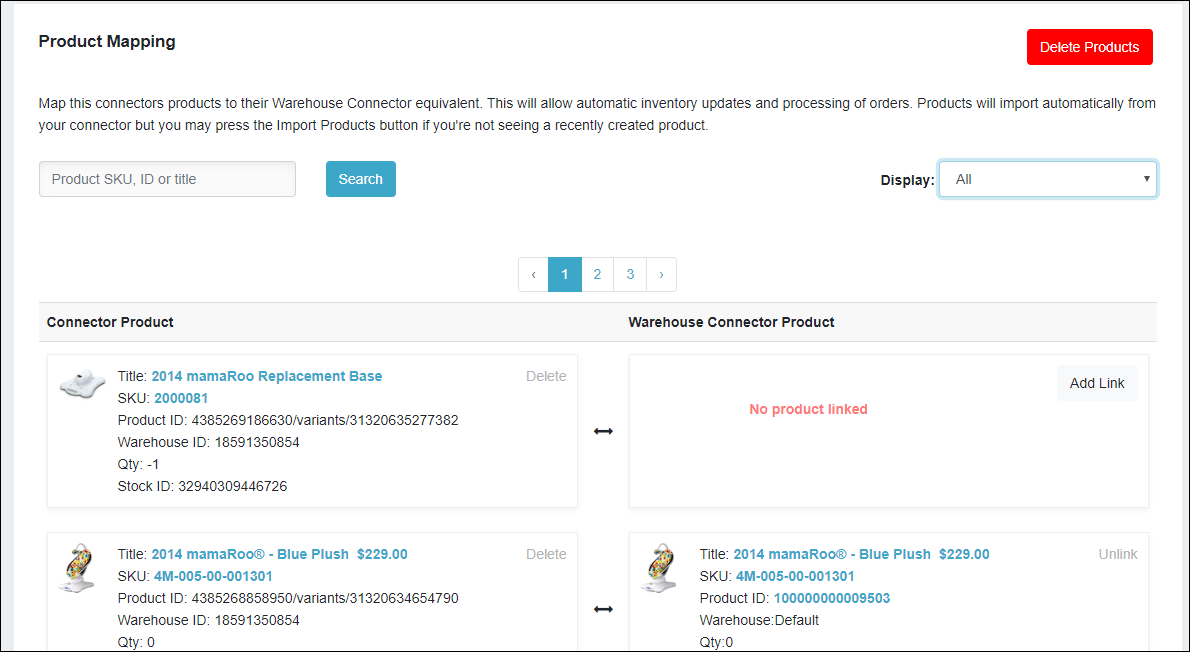Click Add Link for the unlinked product
Viewport: 1190px width, 652px height.
[x=1097, y=383]
